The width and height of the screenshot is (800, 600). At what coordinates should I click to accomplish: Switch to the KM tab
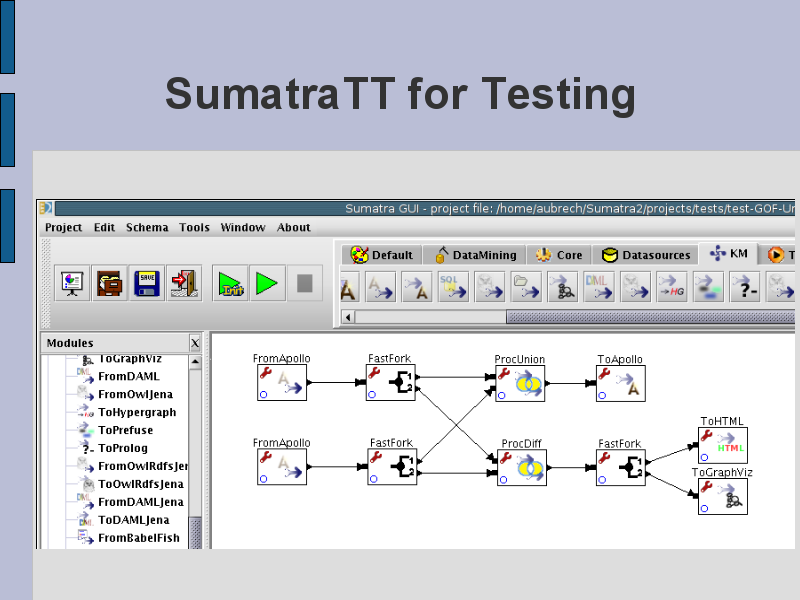[x=729, y=253]
